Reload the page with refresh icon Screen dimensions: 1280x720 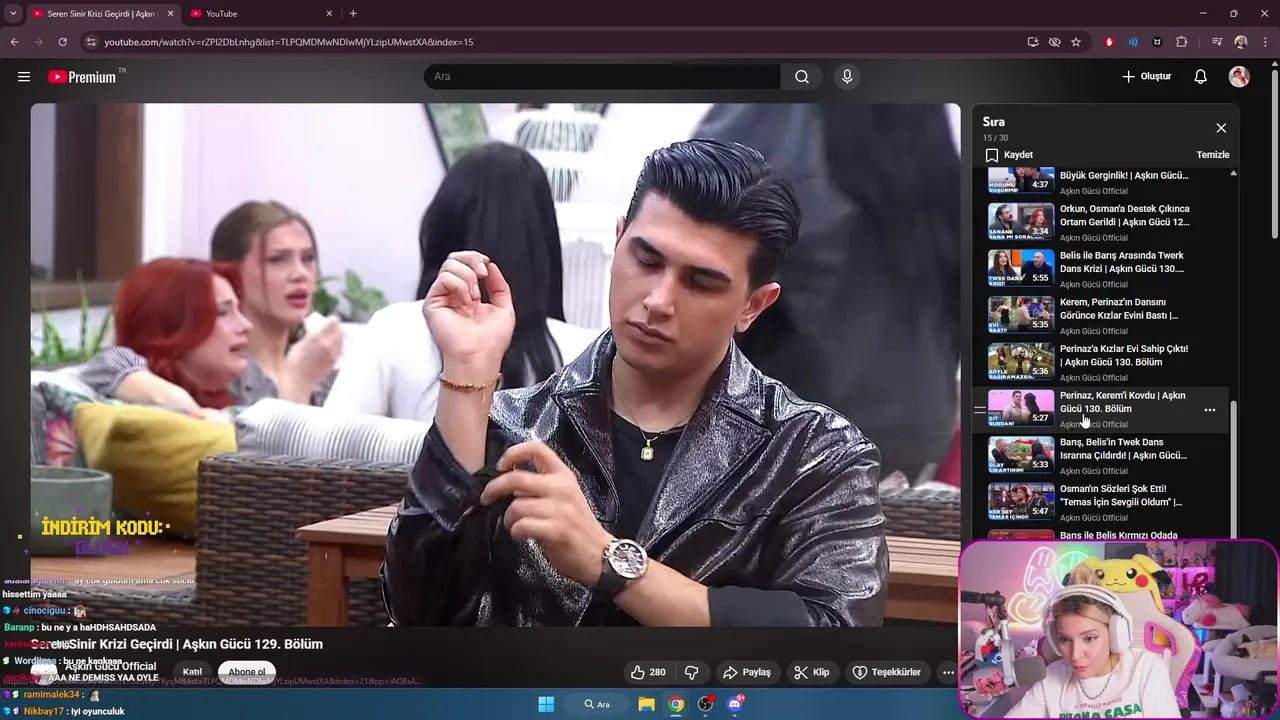coord(62,42)
